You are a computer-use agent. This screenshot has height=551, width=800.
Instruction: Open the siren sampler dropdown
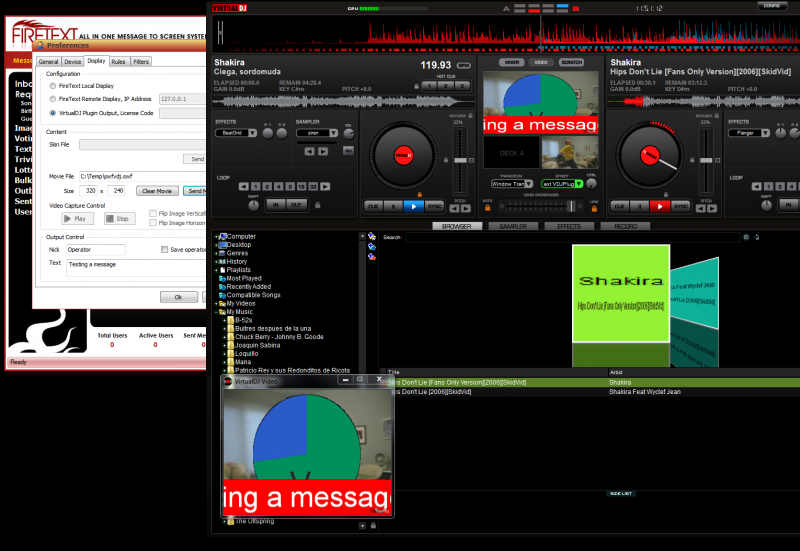(332, 132)
